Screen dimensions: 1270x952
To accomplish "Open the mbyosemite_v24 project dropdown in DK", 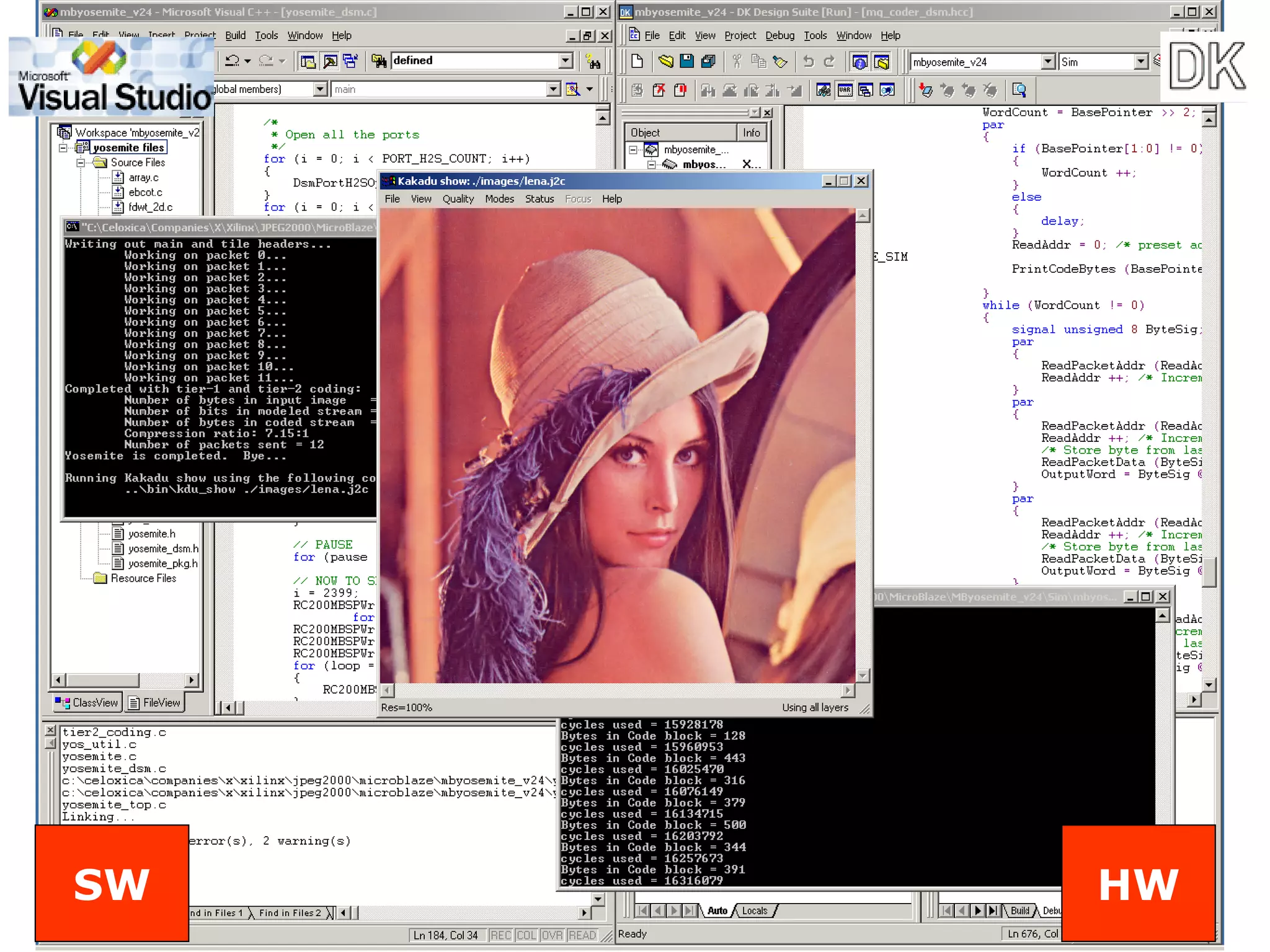I will [1048, 61].
